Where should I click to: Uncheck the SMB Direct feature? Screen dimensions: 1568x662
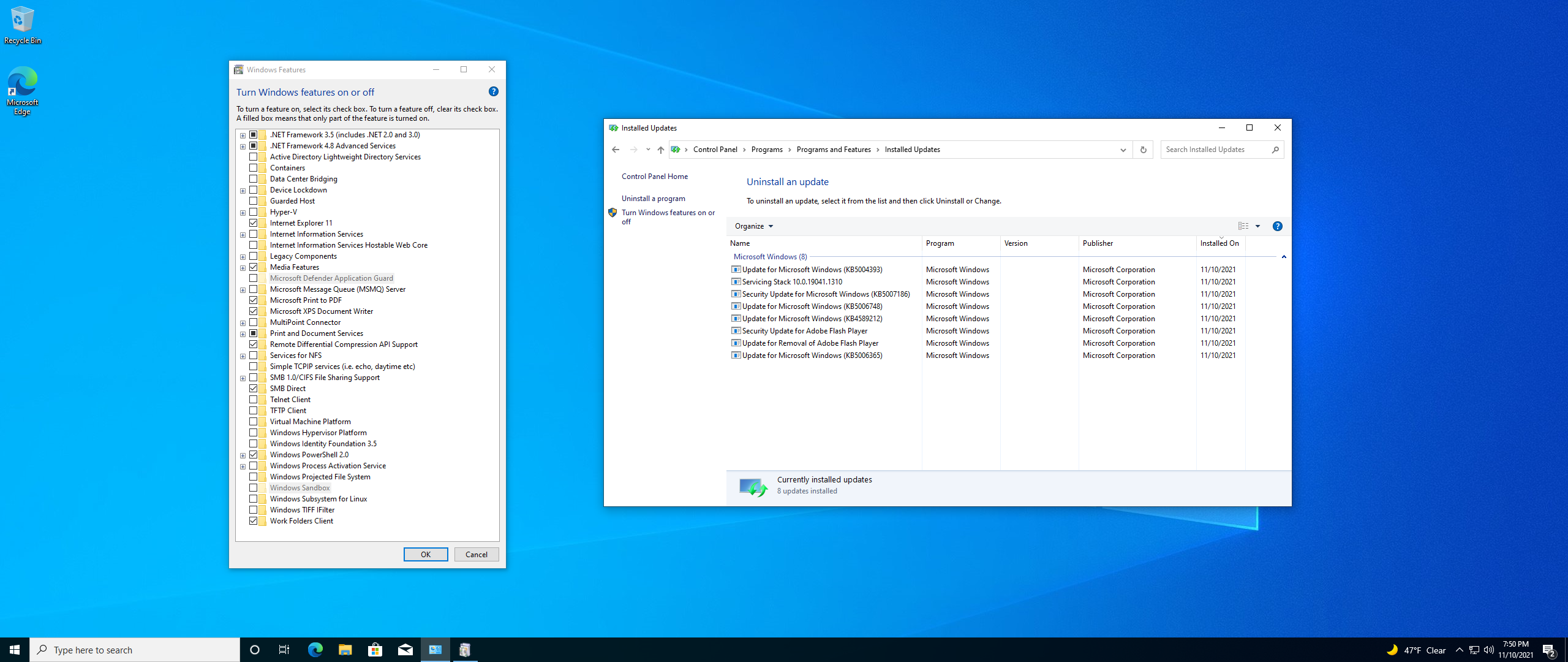click(253, 389)
